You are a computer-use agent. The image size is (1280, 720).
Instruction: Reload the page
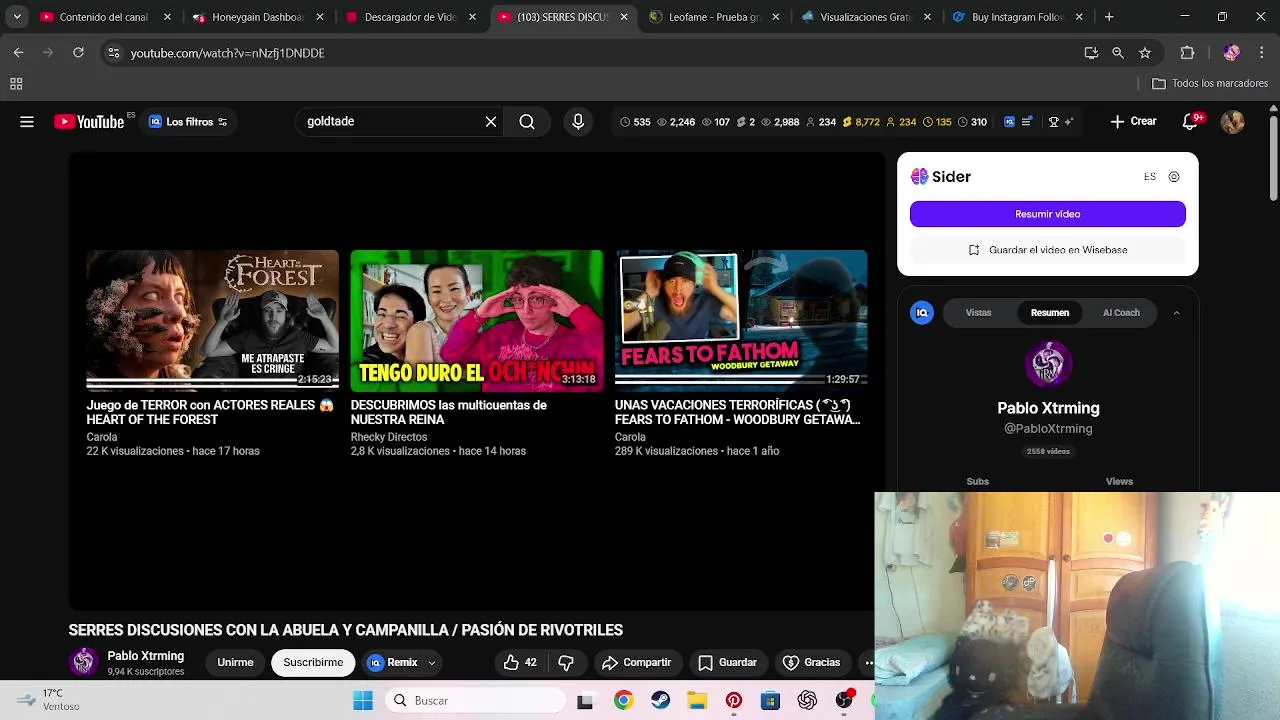pos(78,53)
